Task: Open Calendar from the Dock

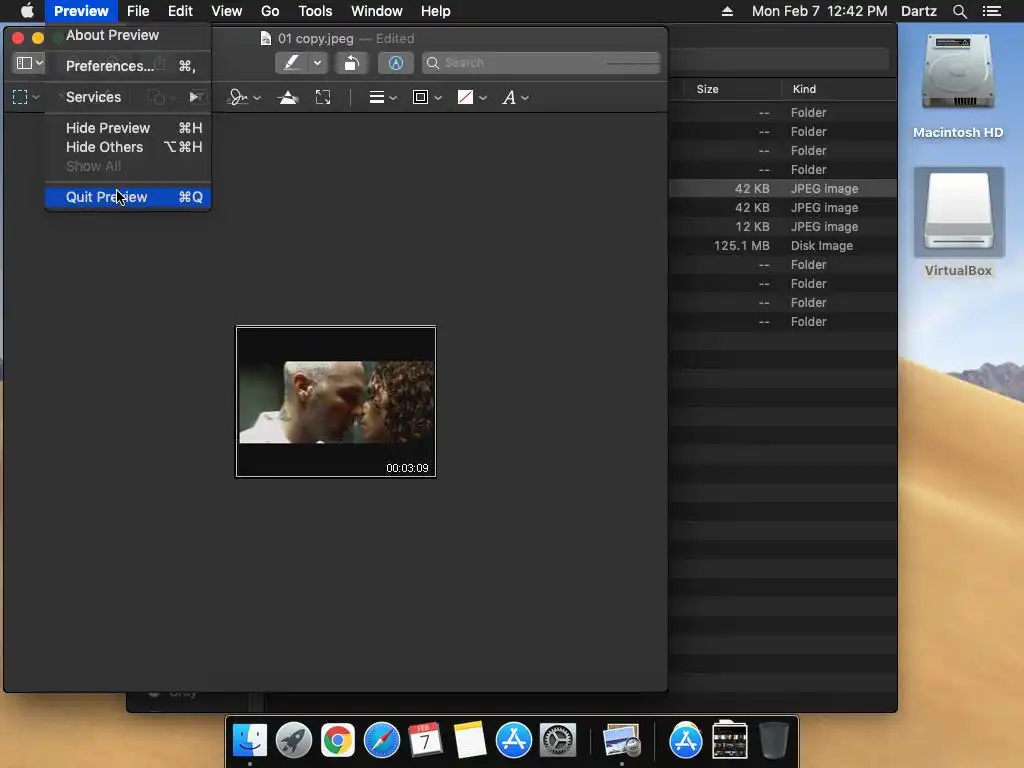Action: [x=425, y=741]
